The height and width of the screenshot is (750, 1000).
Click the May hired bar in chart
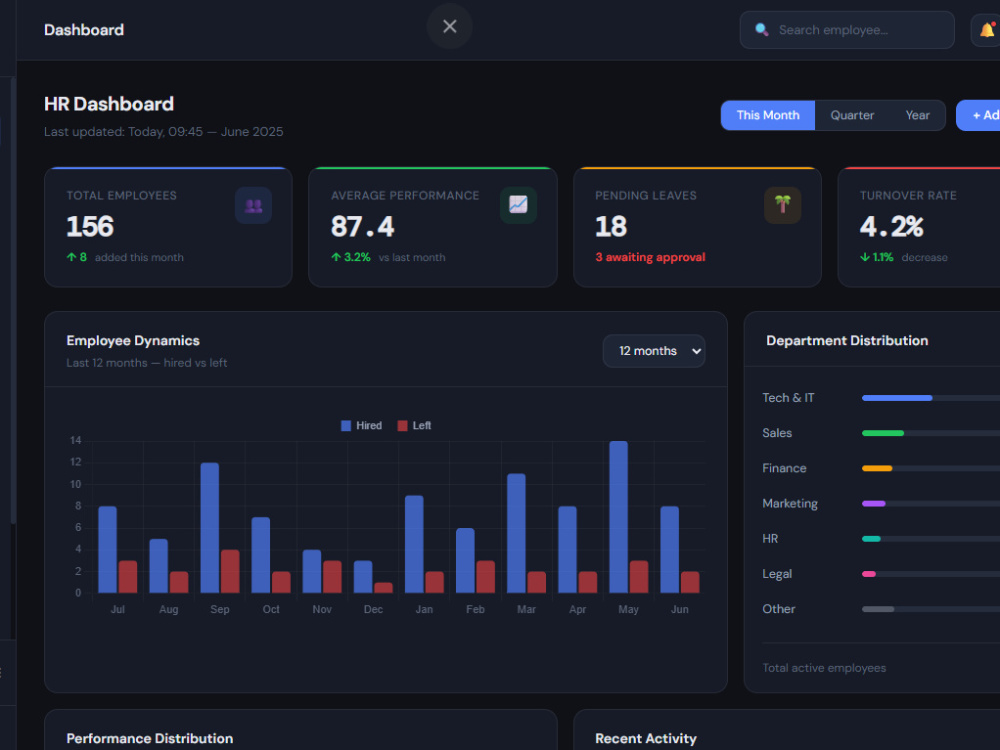(619, 517)
